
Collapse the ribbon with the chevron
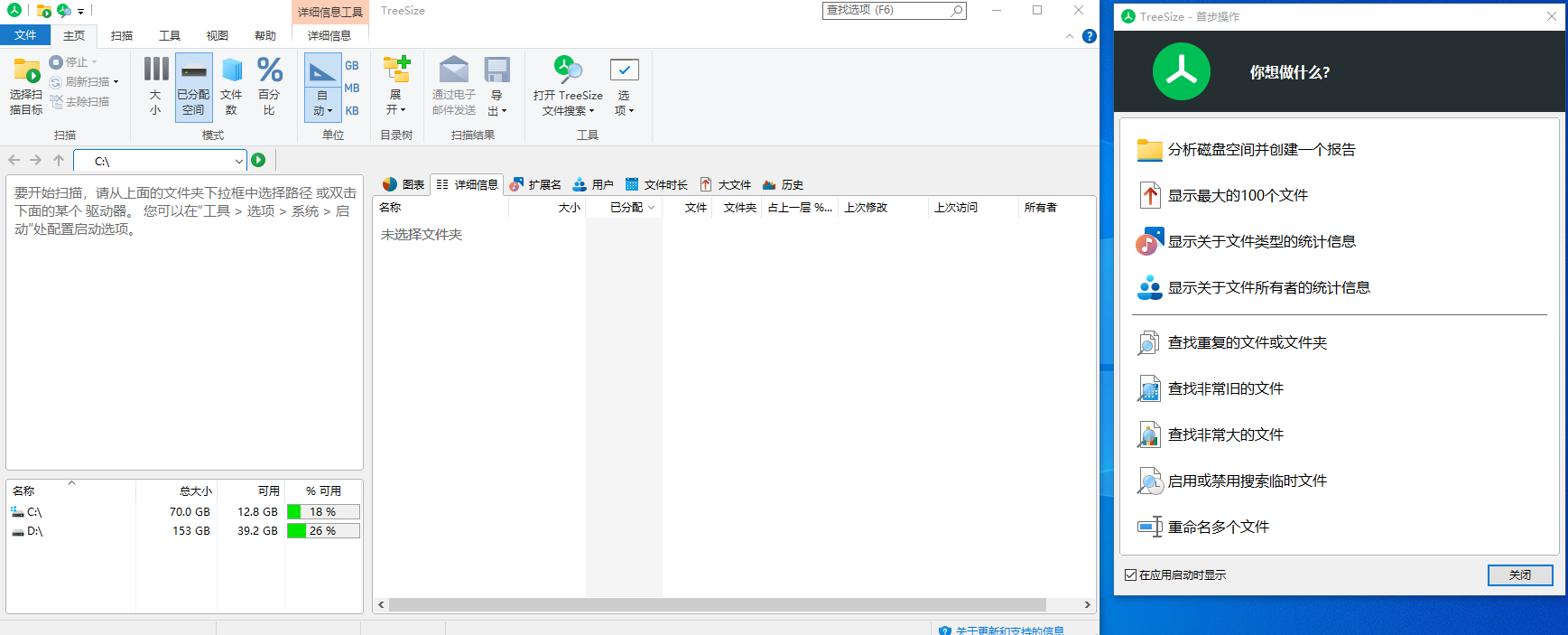click(x=1070, y=36)
